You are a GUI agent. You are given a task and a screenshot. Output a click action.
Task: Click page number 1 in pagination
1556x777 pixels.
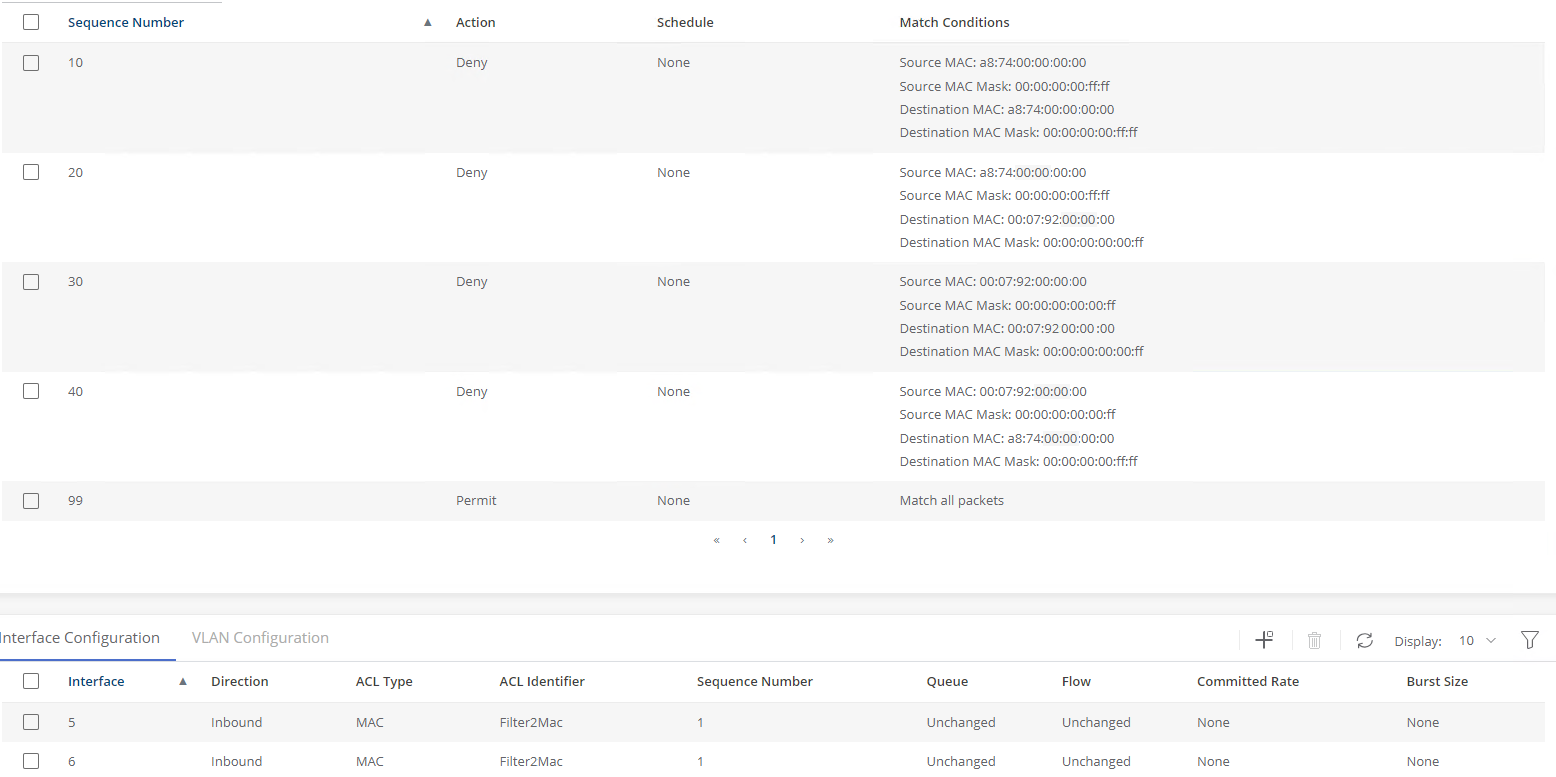tap(773, 540)
